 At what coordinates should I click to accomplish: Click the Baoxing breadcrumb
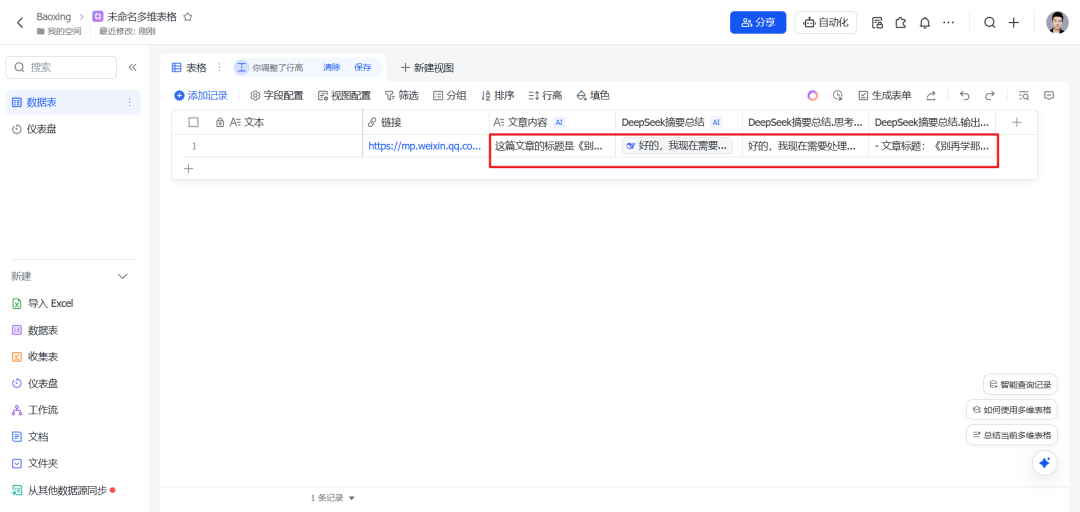point(54,17)
